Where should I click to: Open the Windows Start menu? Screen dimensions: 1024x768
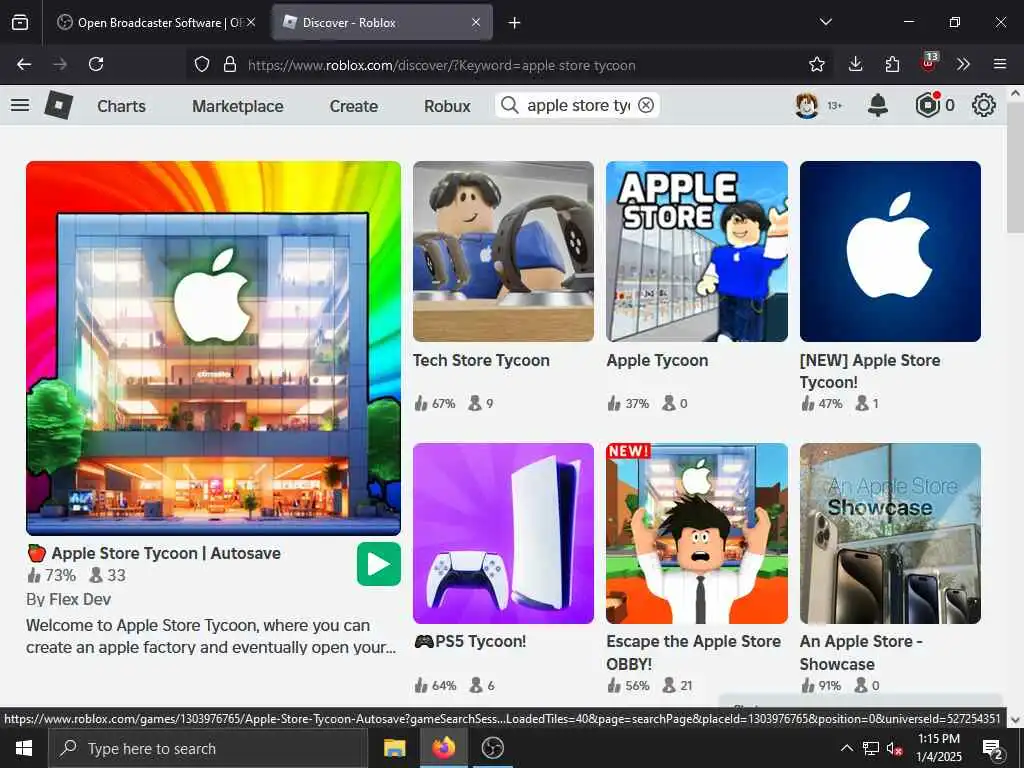pos(24,748)
